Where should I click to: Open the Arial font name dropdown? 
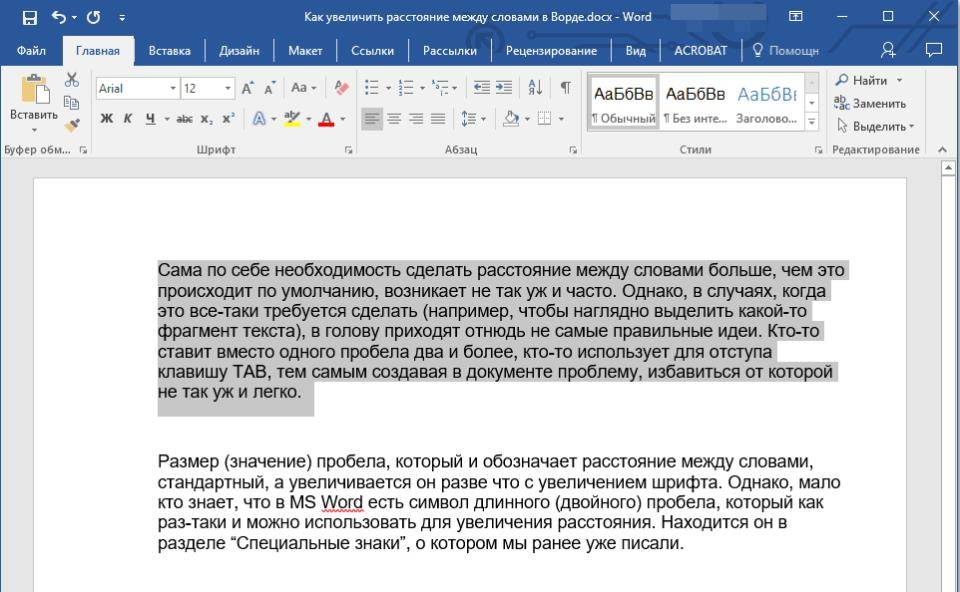(173, 88)
